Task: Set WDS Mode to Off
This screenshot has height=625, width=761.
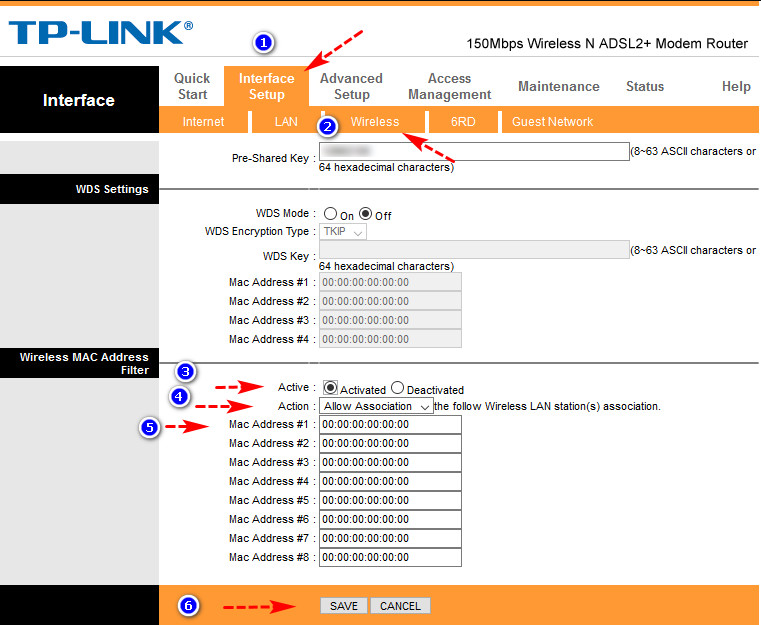Action: coord(365,214)
